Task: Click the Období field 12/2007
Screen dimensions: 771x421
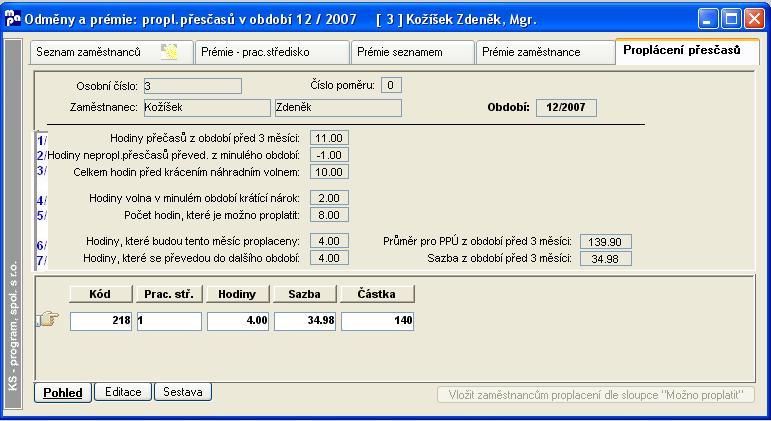Action: click(x=566, y=108)
